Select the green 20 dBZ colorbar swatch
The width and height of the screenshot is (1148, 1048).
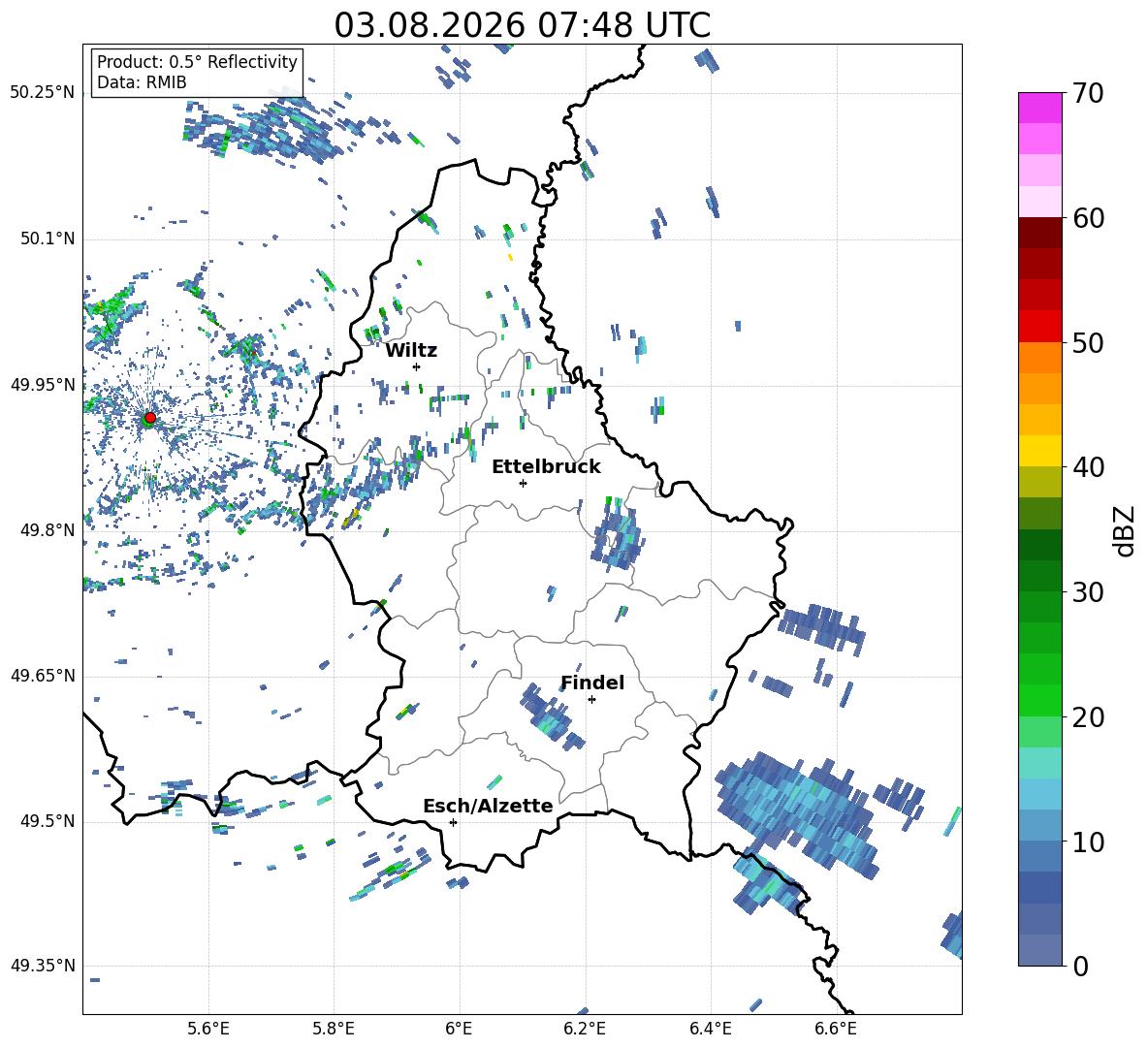1040,700
